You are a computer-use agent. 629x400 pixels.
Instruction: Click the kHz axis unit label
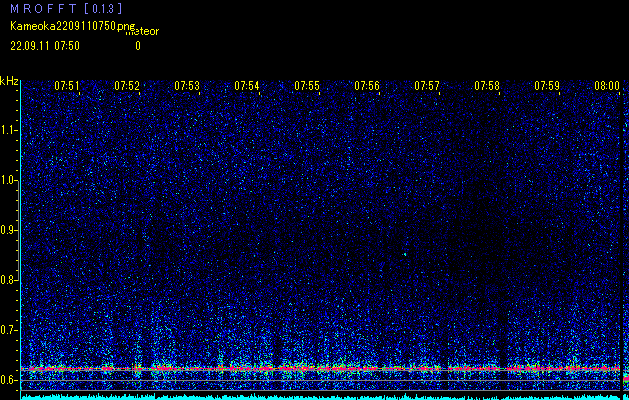point(9,81)
